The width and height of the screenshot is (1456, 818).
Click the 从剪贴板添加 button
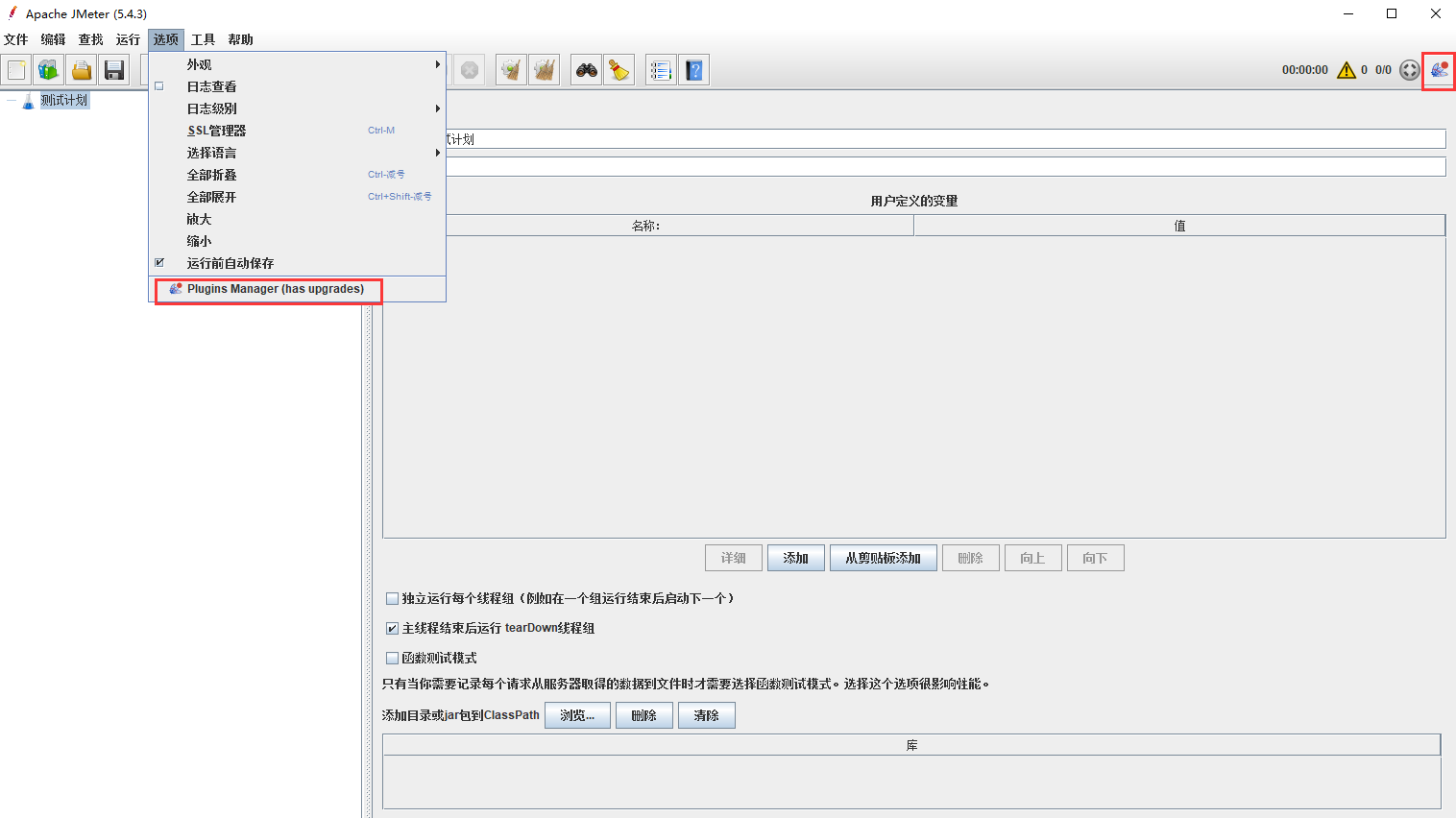(x=883, y=558)
